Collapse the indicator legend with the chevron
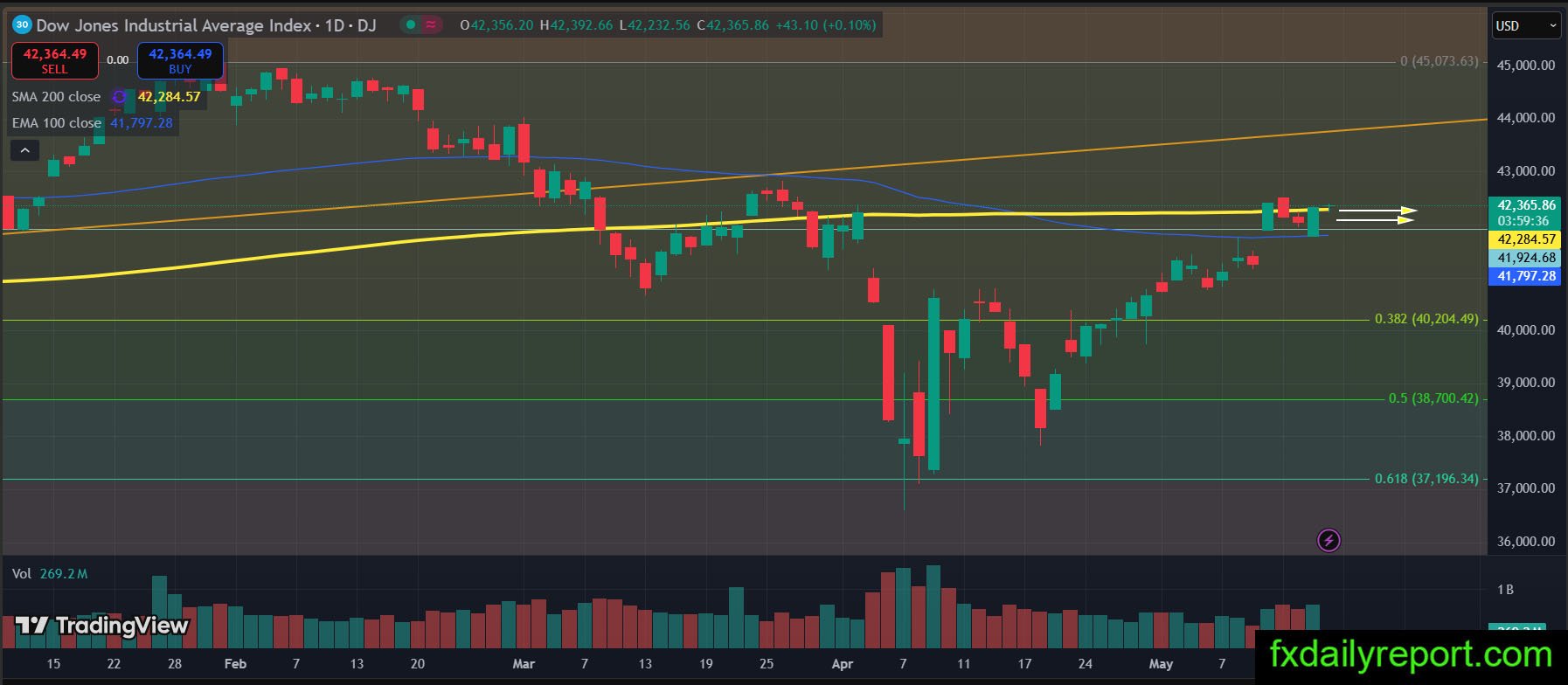The width and height of the screenshot is (1568, 685). (25, 150)
